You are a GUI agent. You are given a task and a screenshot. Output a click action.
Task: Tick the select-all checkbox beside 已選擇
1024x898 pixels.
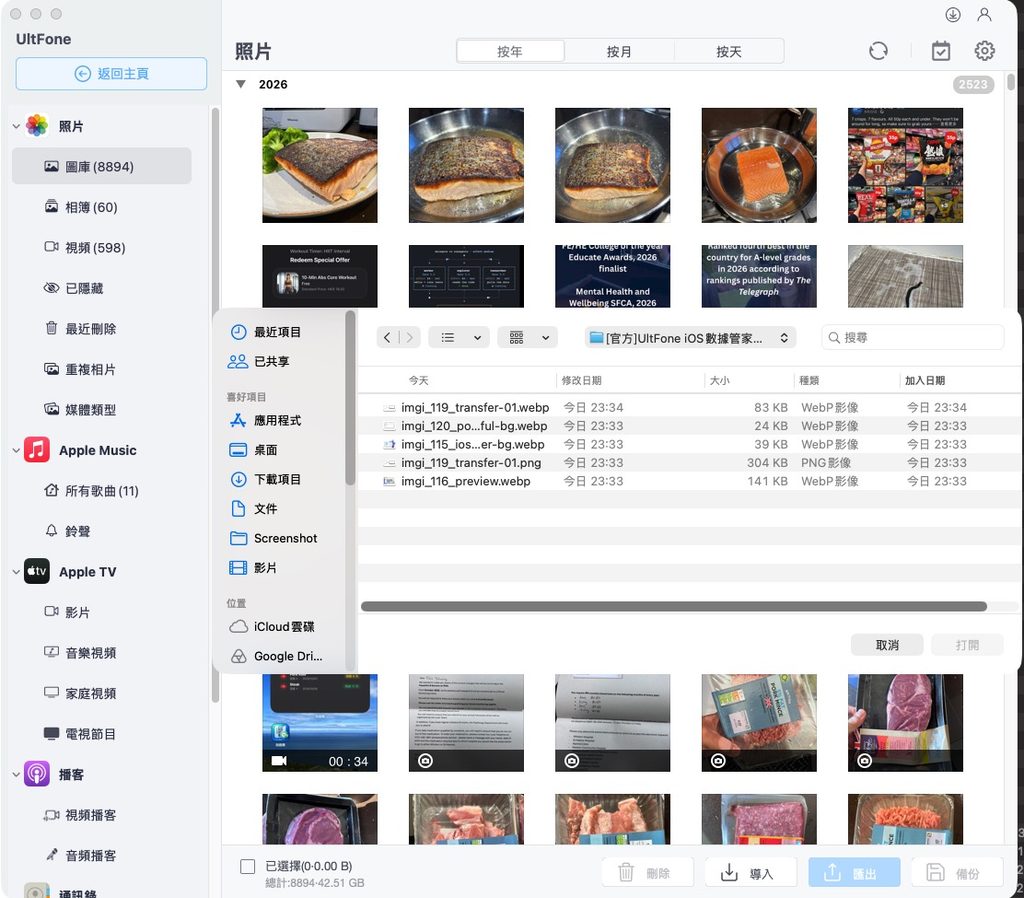(248, 866)
